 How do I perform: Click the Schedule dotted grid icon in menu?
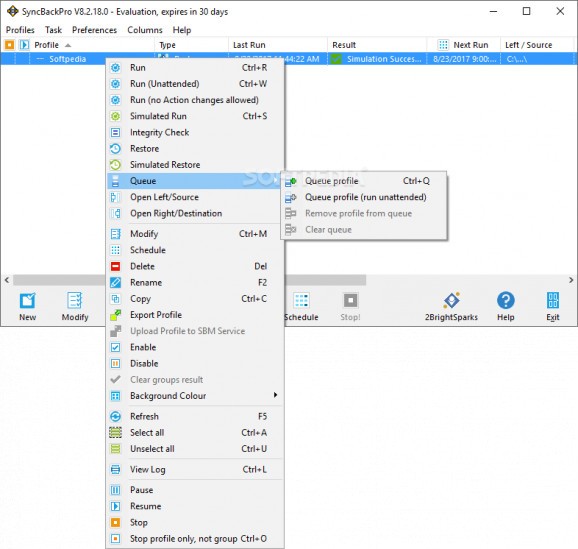click(x=115, y=250)
